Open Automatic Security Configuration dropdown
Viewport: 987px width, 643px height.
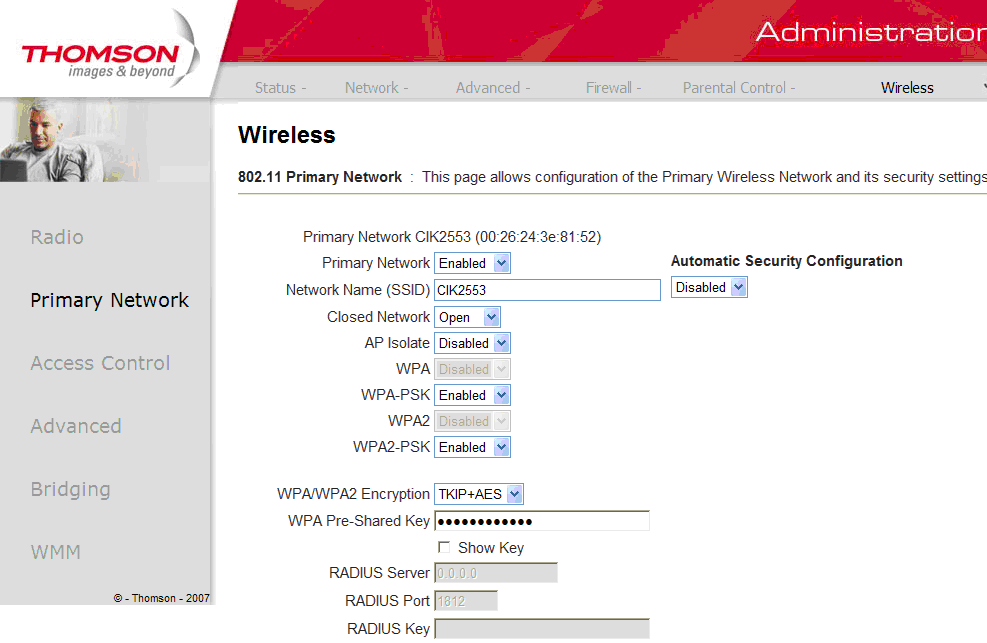click(x=709, y=288)
